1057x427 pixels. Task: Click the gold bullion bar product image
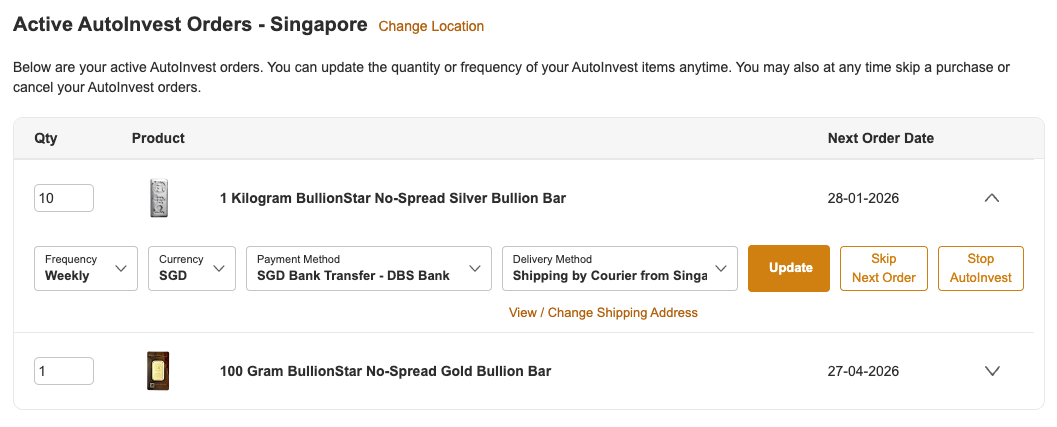(x=158, y=371)
